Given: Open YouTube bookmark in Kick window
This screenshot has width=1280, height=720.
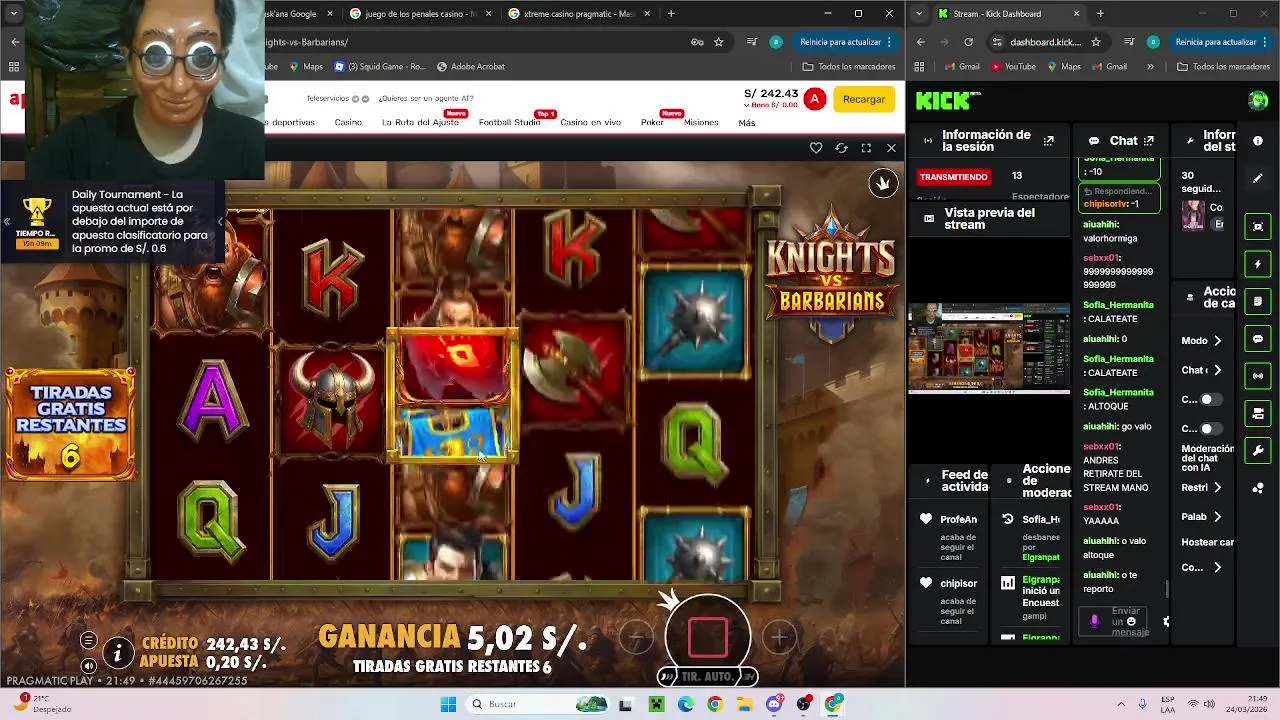Looking at the screenshot, I should click(x=1013, y=67).
